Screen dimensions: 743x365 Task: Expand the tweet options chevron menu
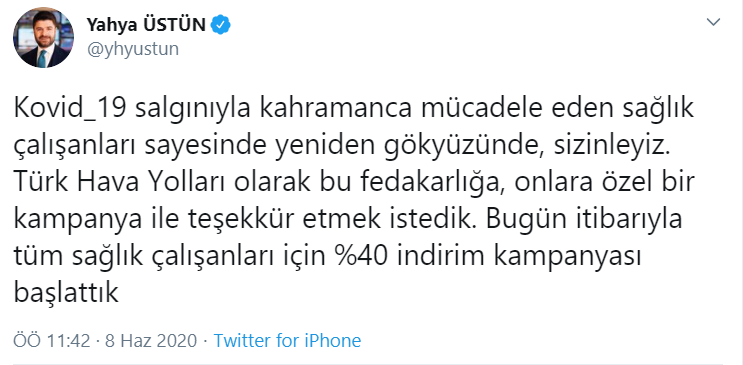(x=713, y=21)
